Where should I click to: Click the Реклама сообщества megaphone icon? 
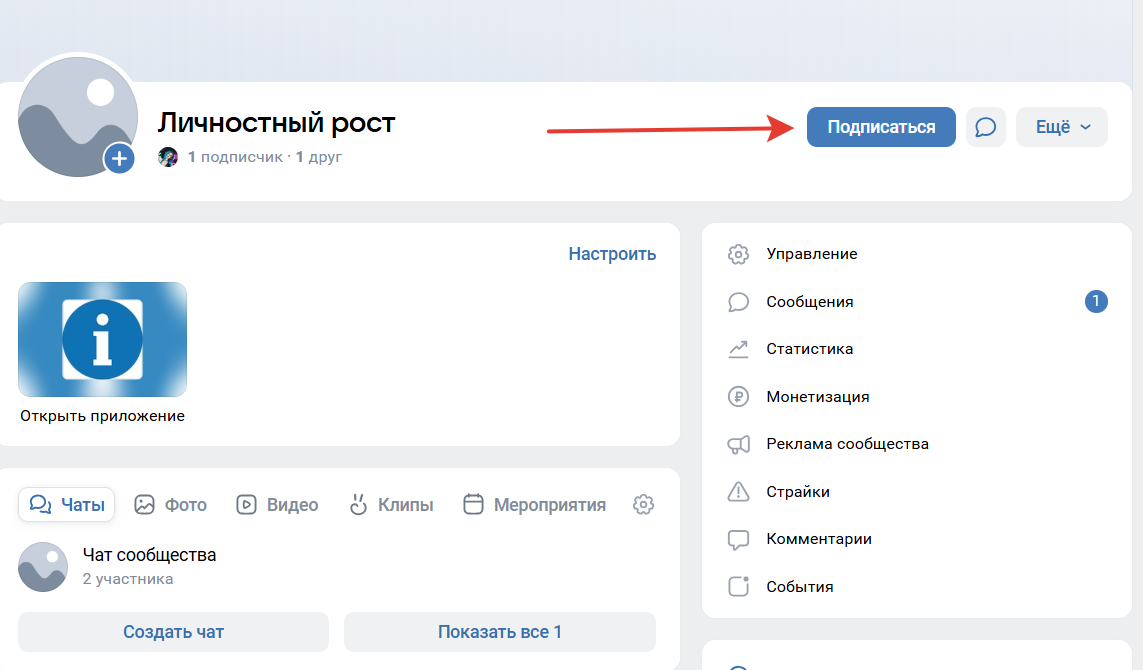coord(738,444)
